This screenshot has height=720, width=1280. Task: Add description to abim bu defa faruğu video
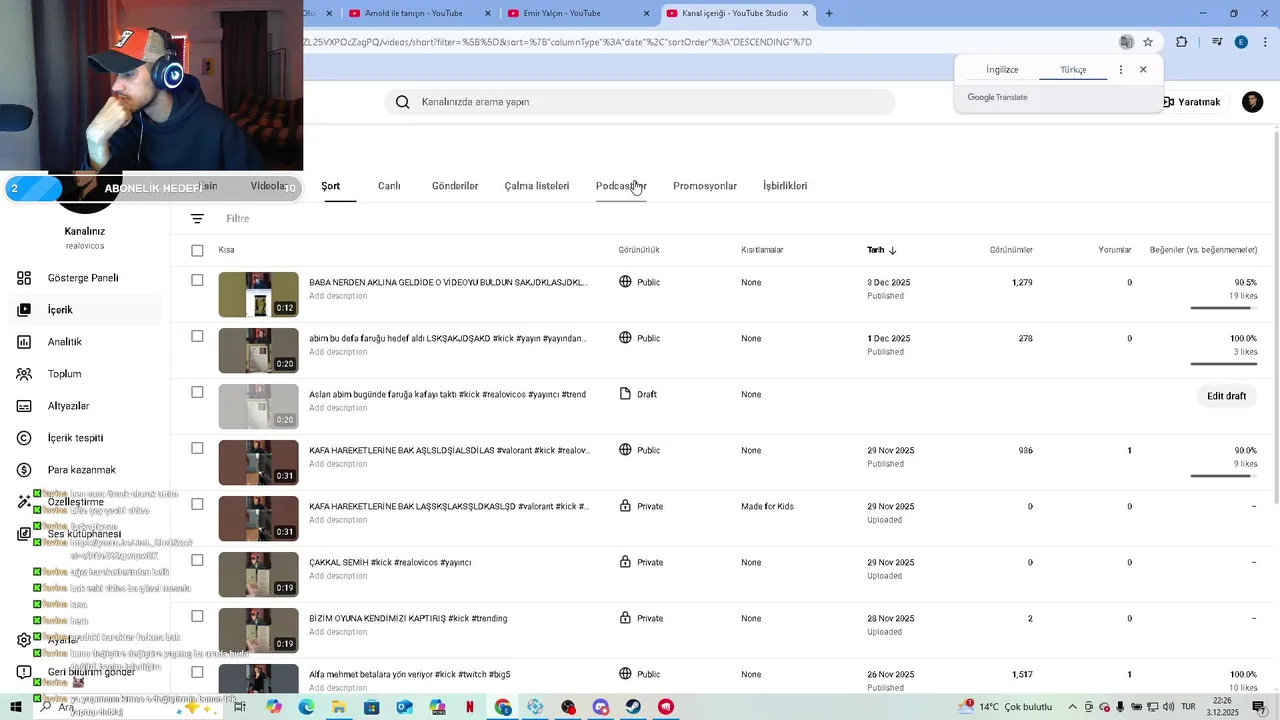click(x=338, y=352)
